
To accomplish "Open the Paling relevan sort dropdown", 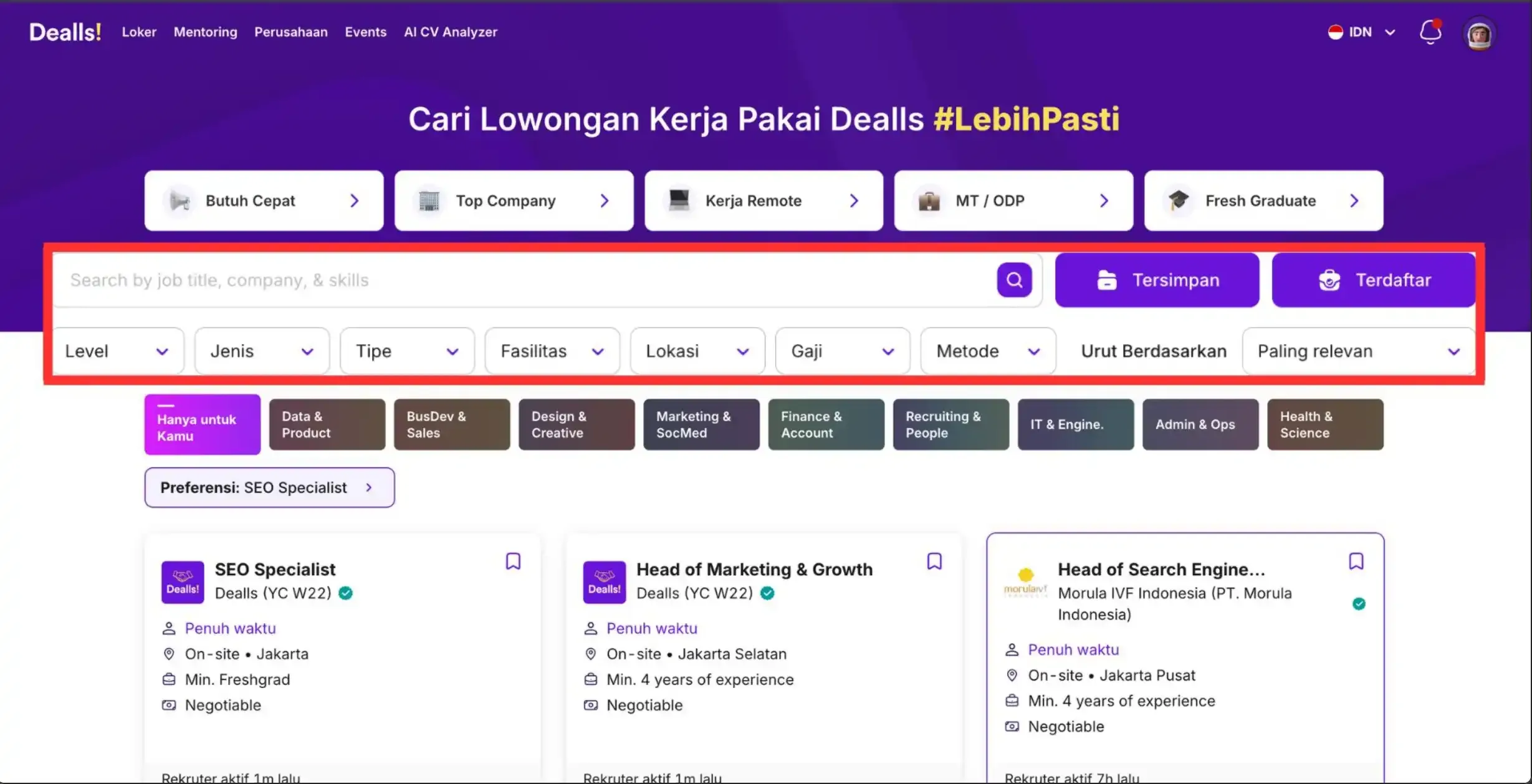I will click(1359, 351).
